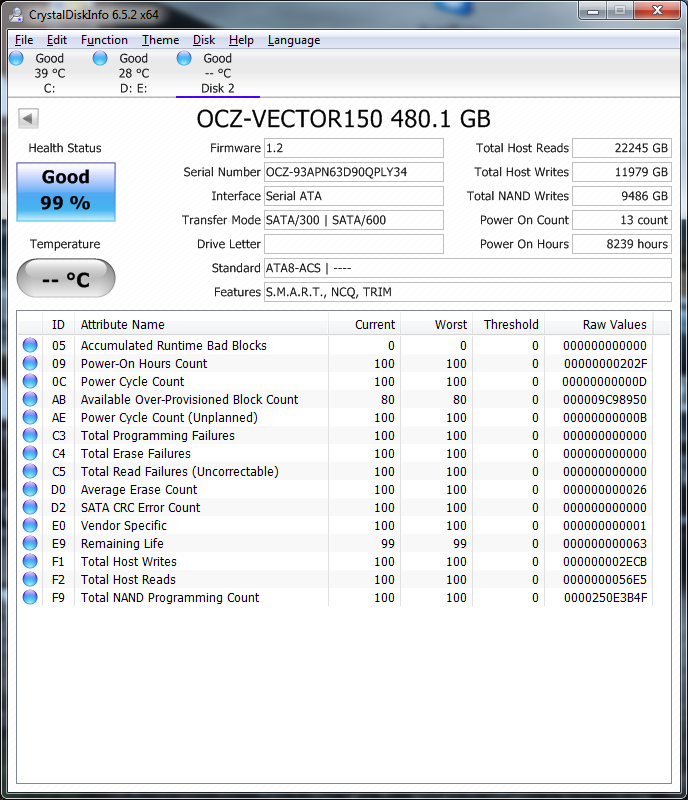Open the File menu

pos(24,40)
